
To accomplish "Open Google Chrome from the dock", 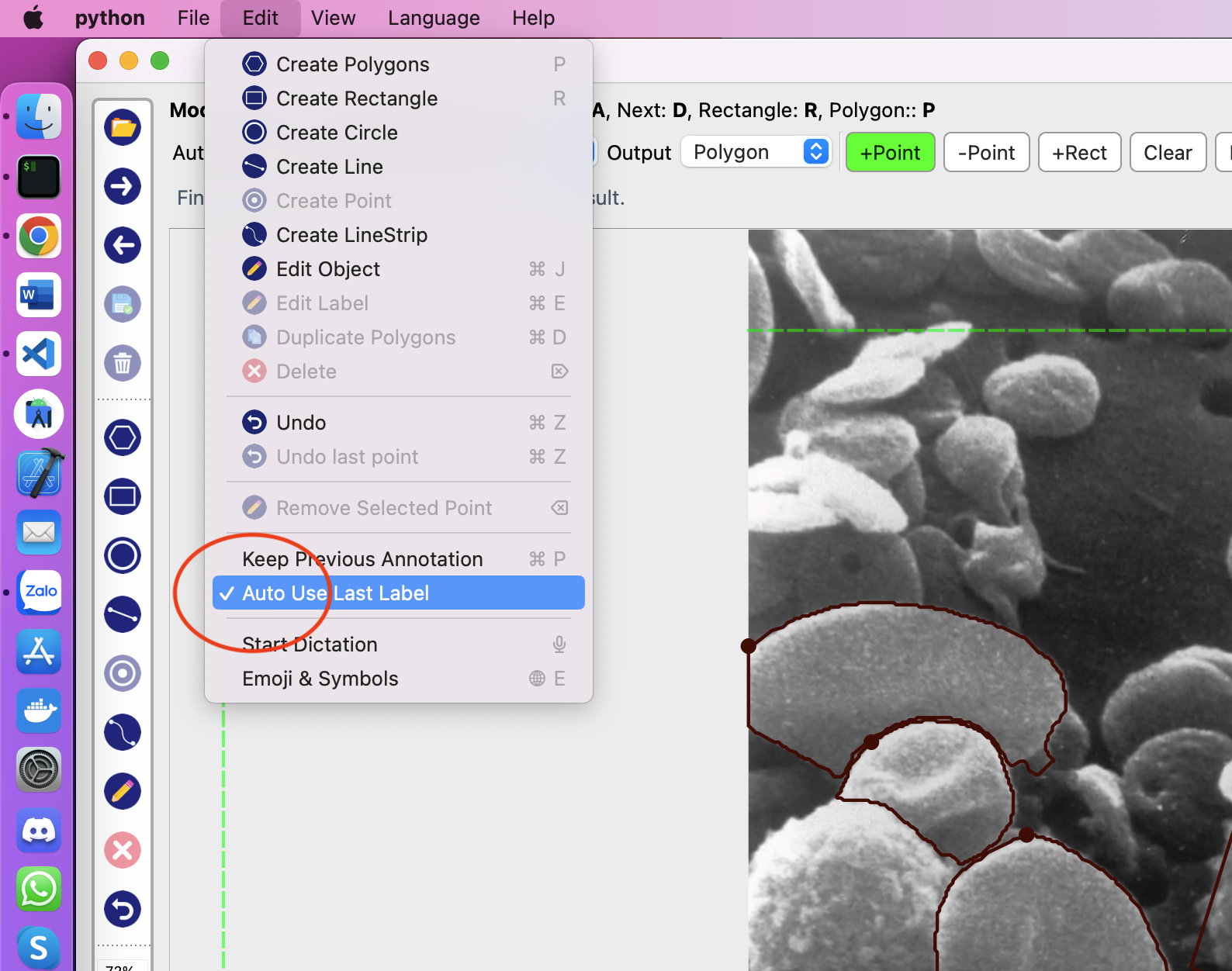I will [x=39, y=236].
